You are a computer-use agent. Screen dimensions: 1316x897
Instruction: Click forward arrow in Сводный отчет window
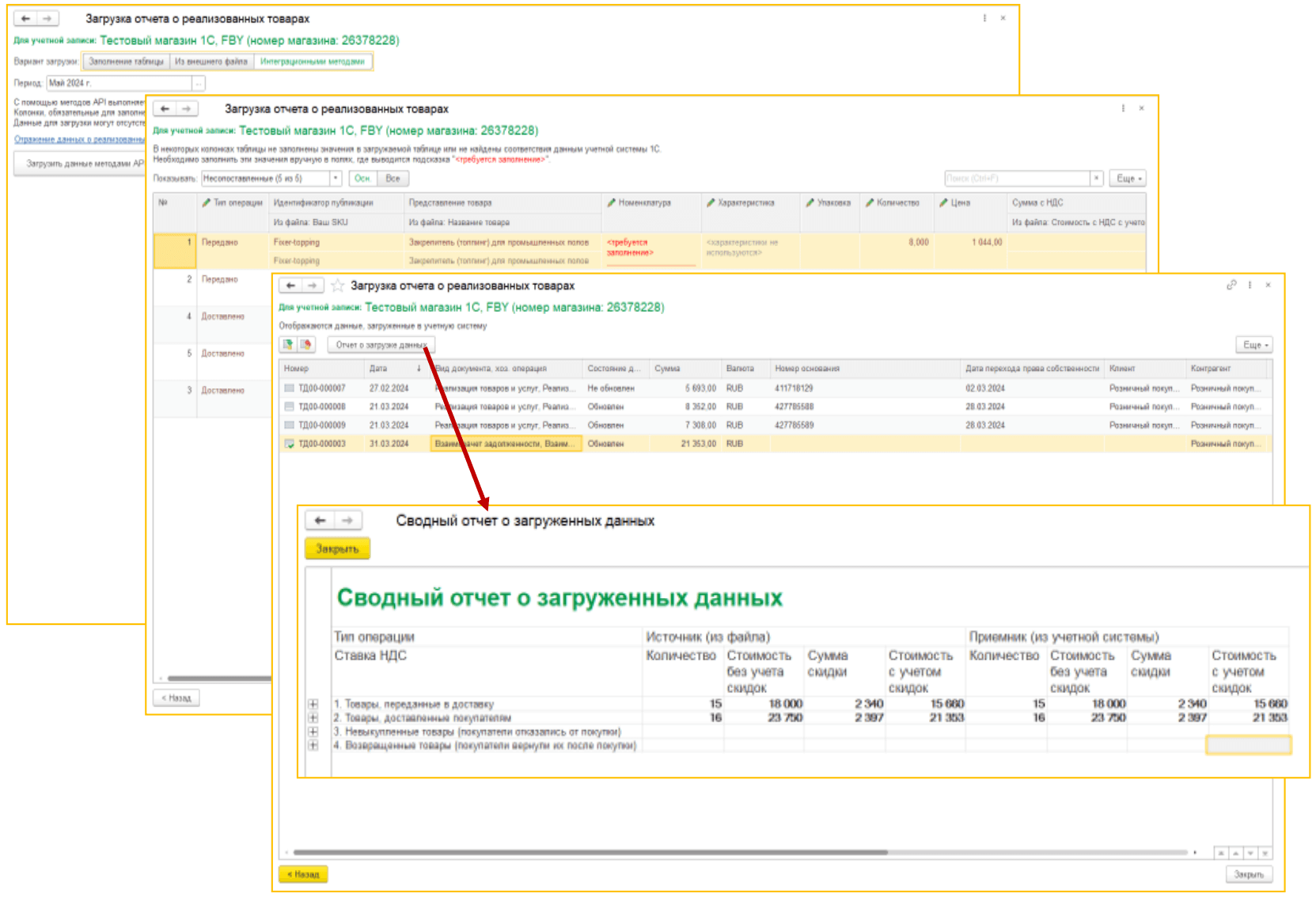pos(347,520)
